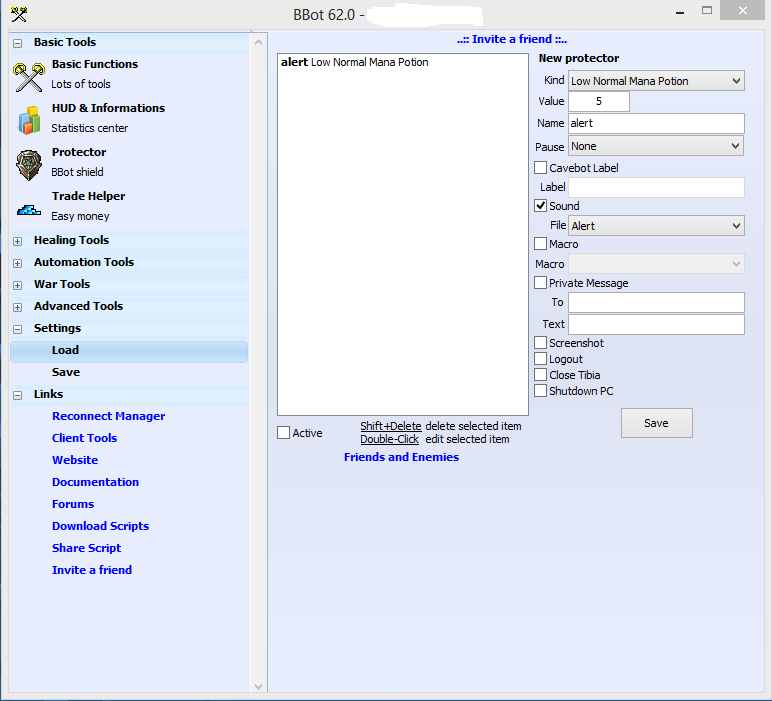Click the Name input field
Screen dimensions: 772x701
tap(656, 123)
